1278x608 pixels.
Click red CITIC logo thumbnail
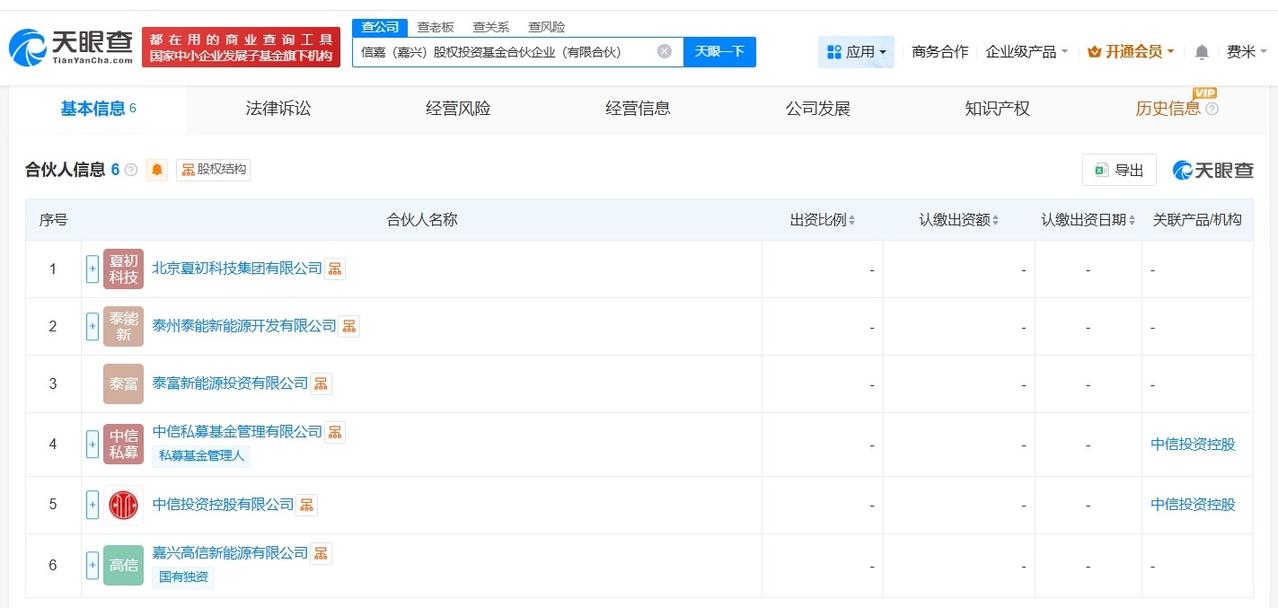tap(123, 504)
